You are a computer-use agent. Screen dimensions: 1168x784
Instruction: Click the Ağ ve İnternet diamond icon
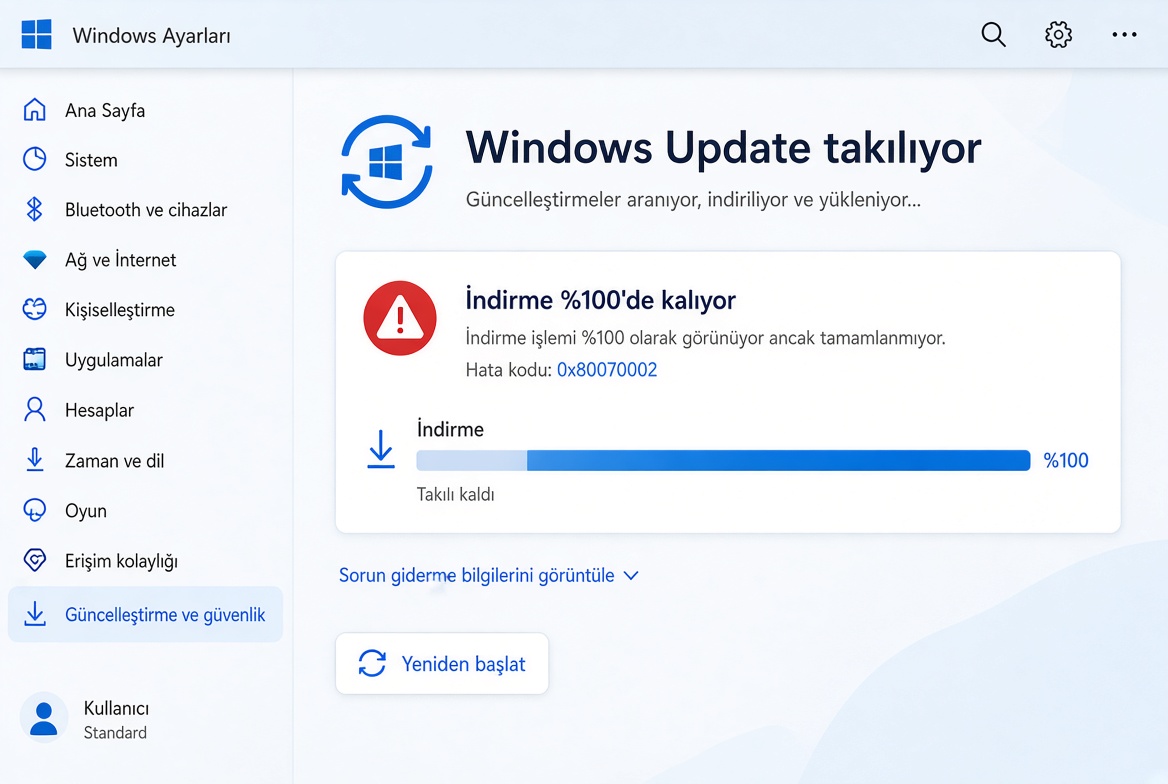[34, 259]
